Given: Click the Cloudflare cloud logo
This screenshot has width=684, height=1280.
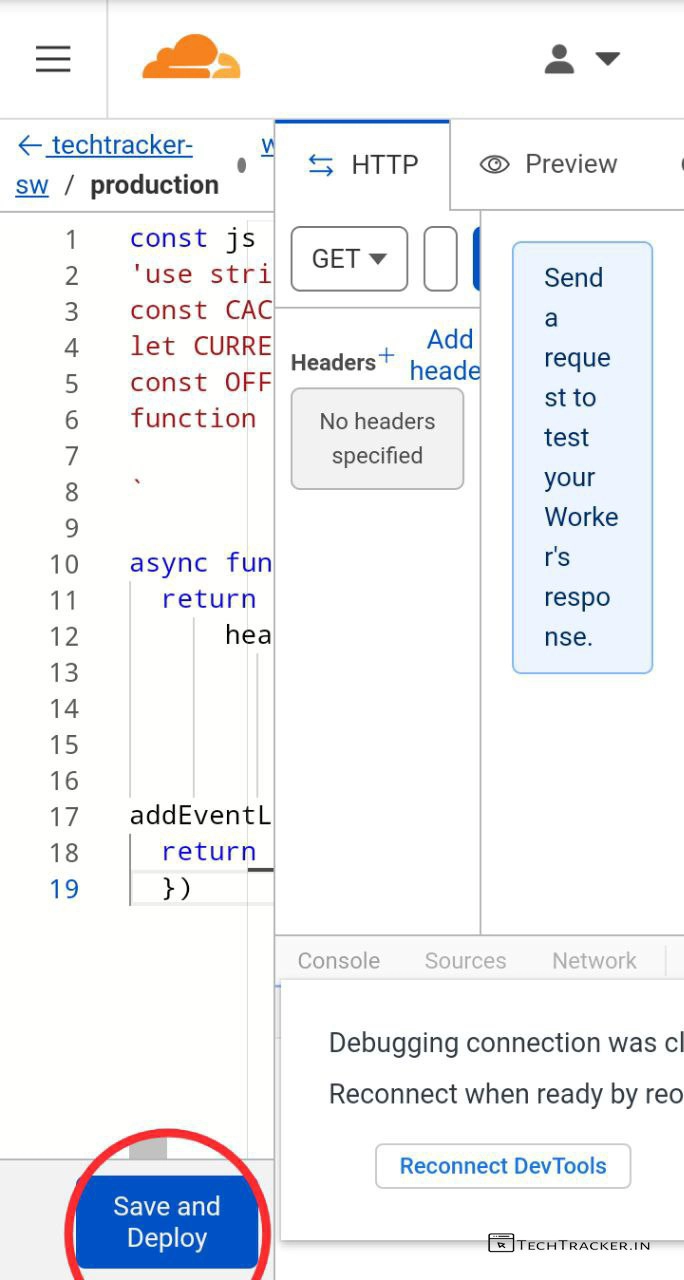Looking at the screenshot, I should coord(191,58).
